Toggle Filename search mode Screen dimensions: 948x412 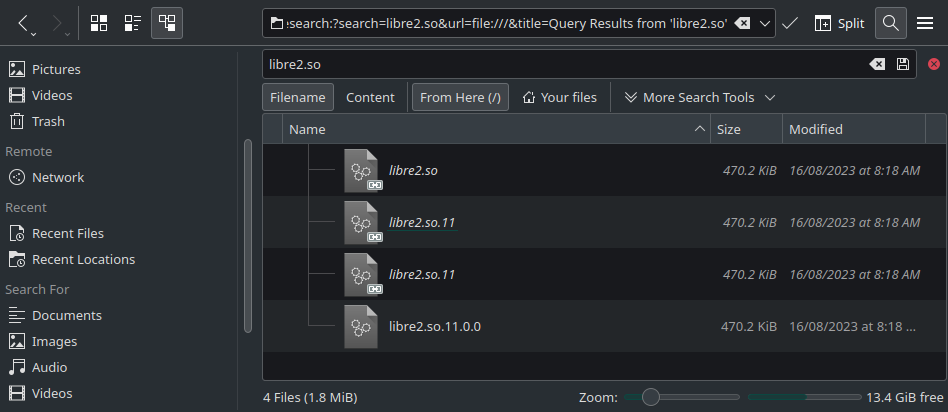[297, 97]
